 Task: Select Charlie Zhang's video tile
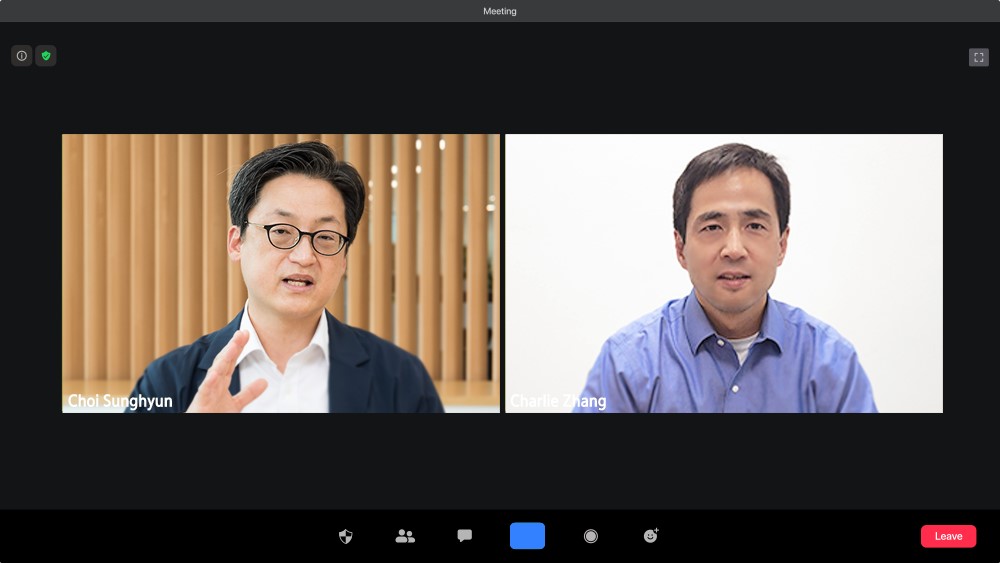[724, 273]
